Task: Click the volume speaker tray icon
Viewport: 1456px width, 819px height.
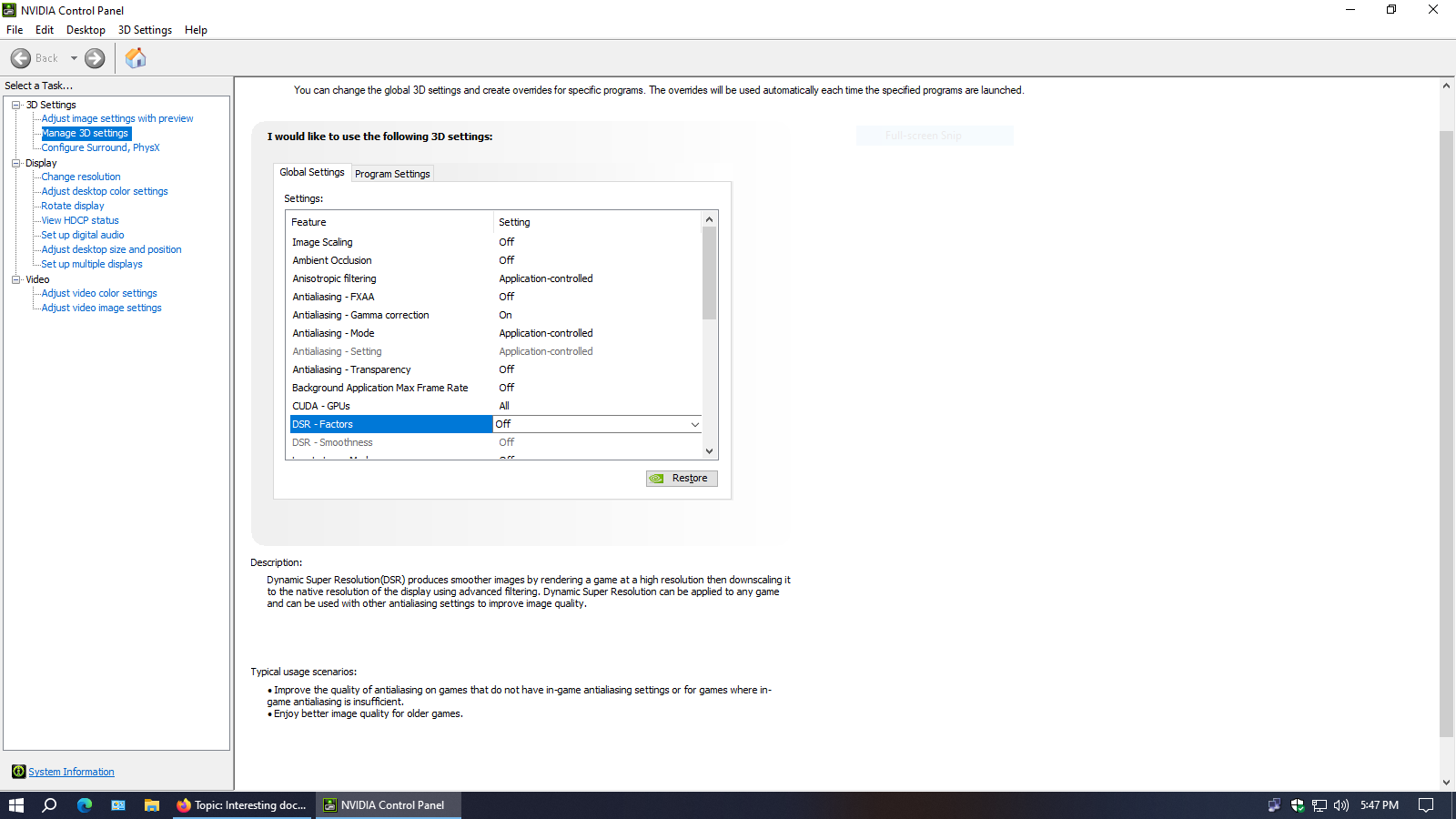Action: tap(1340, 805)
